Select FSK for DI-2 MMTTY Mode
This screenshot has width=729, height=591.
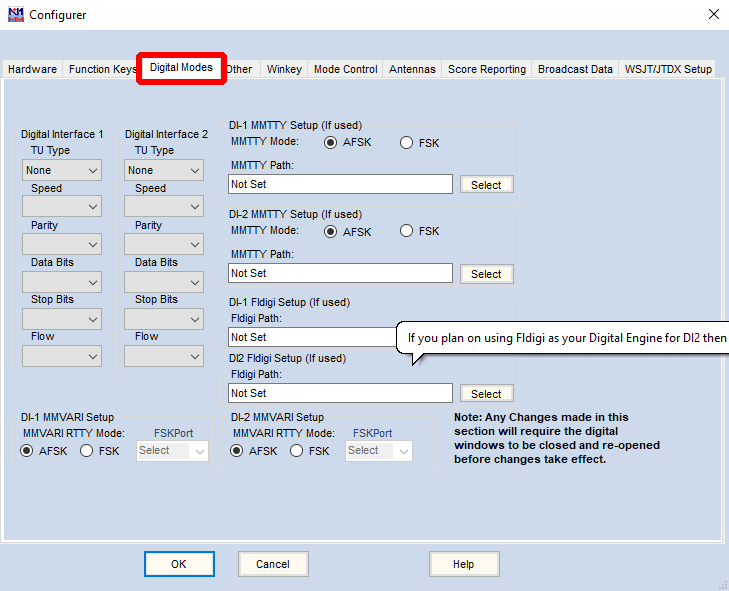click(x=406, y=231)
